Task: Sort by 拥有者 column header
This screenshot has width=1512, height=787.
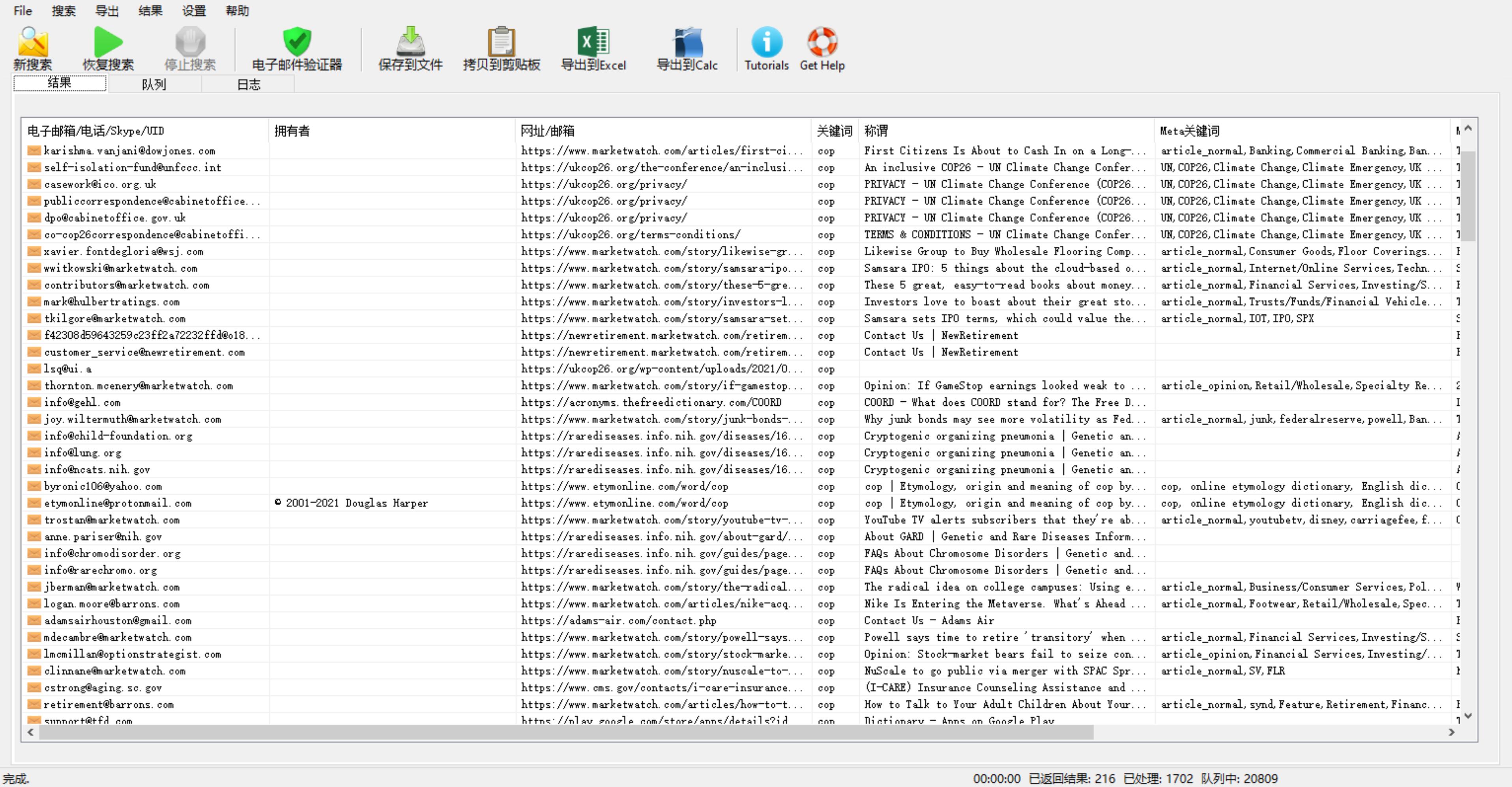Action: click(x=392, y=131)
